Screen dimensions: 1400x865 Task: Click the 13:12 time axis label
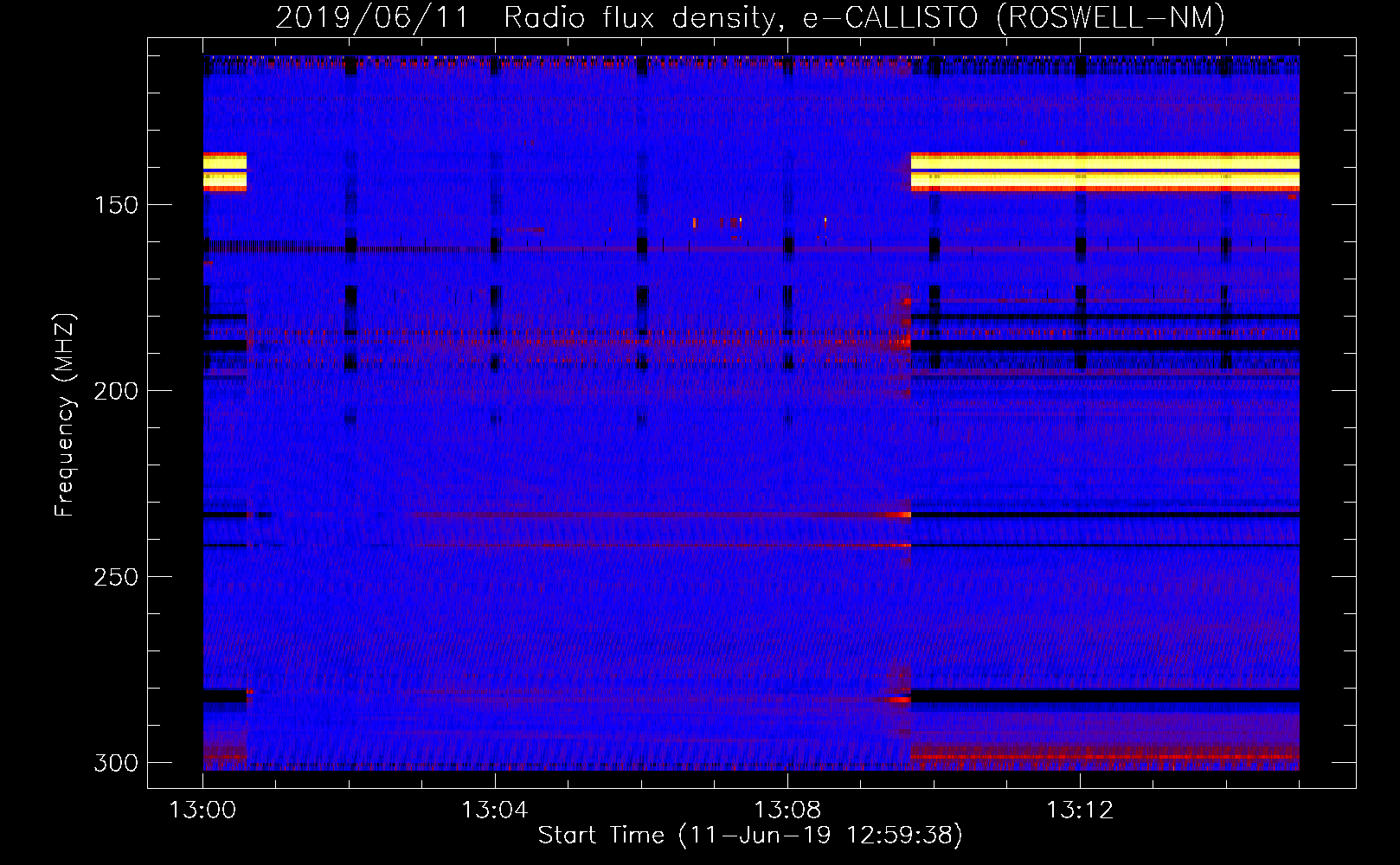1080,811
